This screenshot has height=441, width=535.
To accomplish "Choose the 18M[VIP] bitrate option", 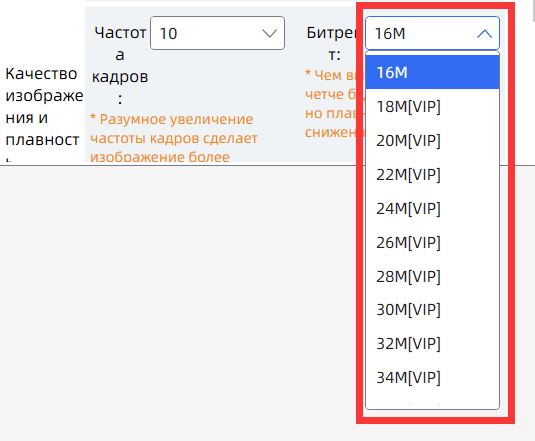I will click(432, 106).
